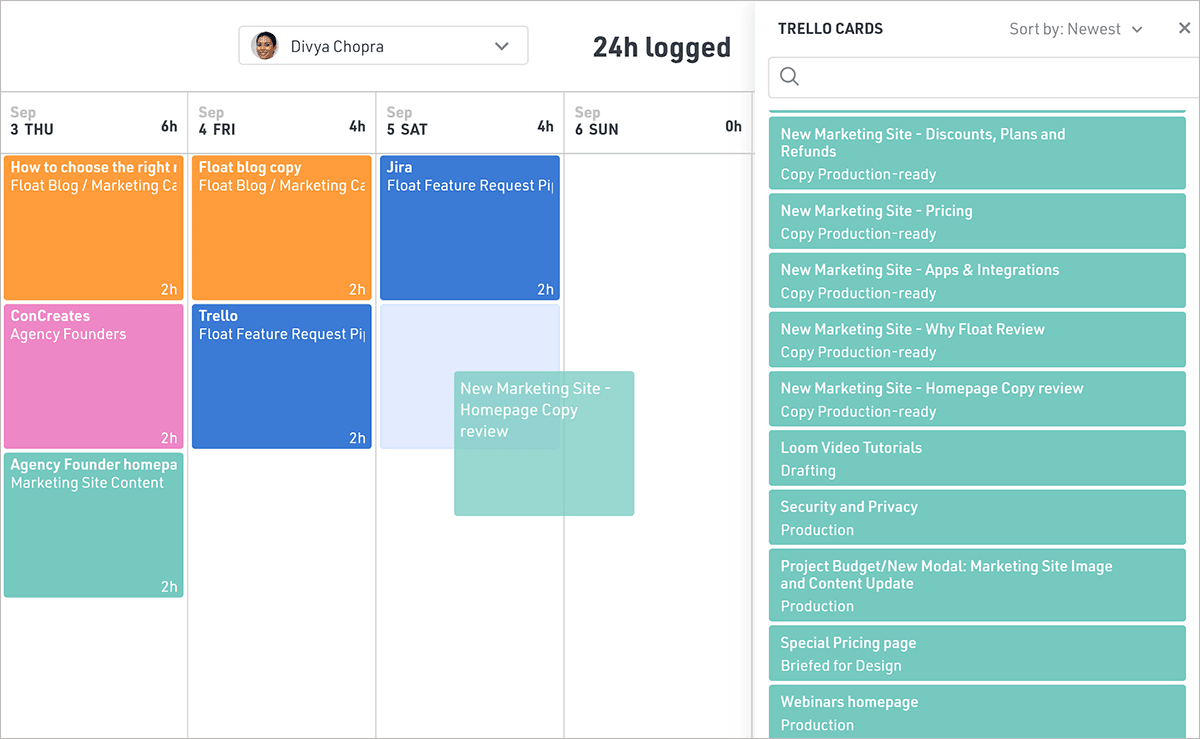This screenshot has height=739, width=1200.
Task: Open the How to choose the right entry
Action: pyautogui.click(x=93, y=228)
